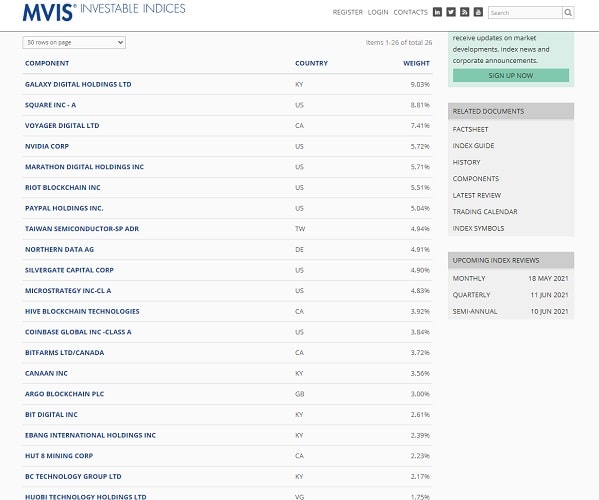Image resolution: width=599 pixels, height=500 pixels.
Task: Select MICROSTRATEGY INC-CL A component
Action: pos(68,291)
